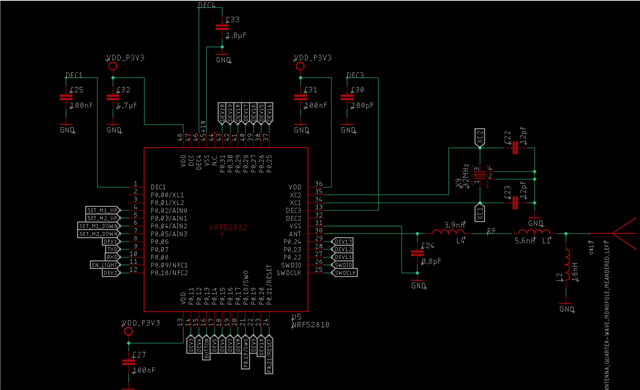640x390 pixels.
Task: Select the DEV11 net label
Action: point(342,257)
